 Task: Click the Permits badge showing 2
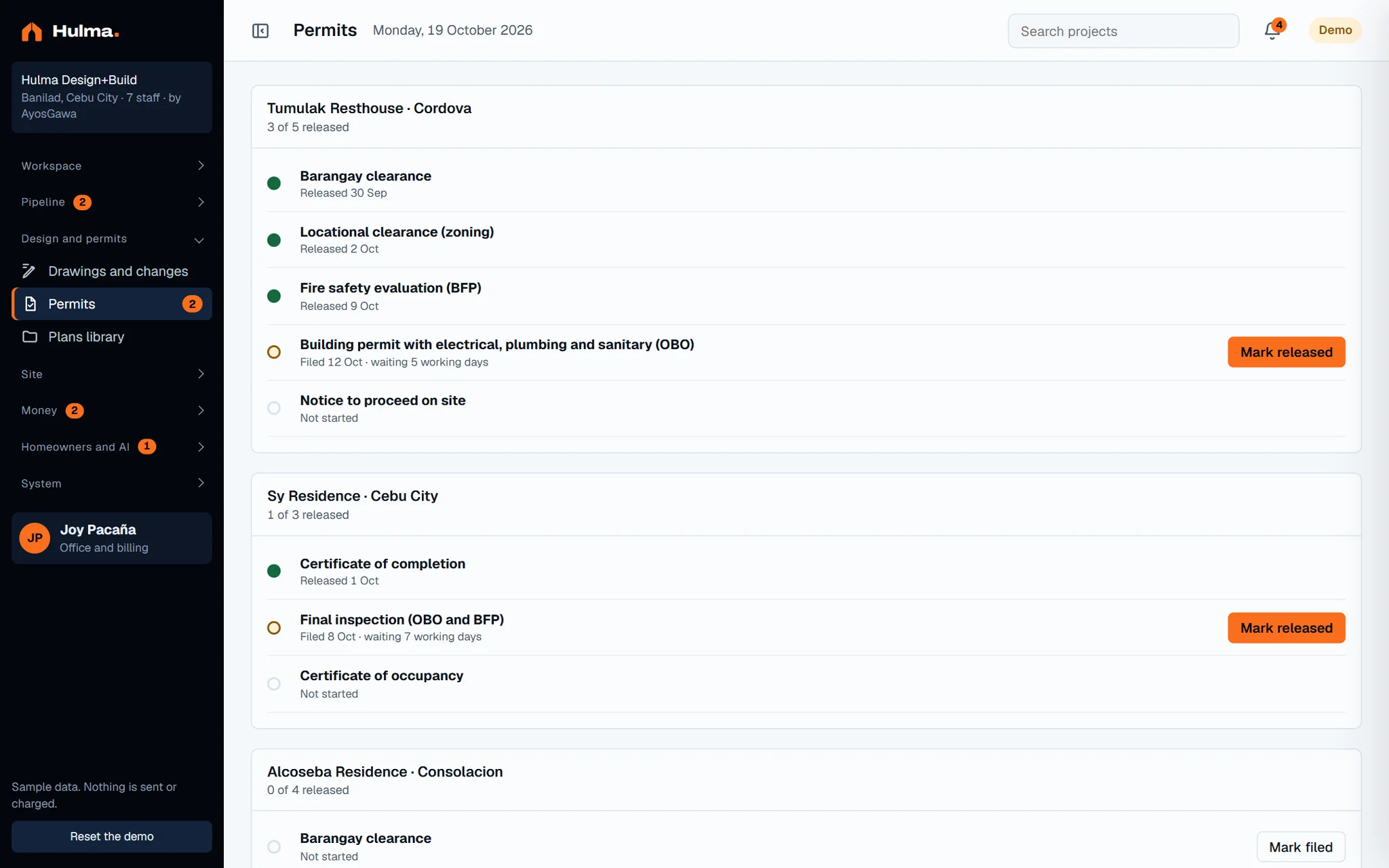point(192,304)
